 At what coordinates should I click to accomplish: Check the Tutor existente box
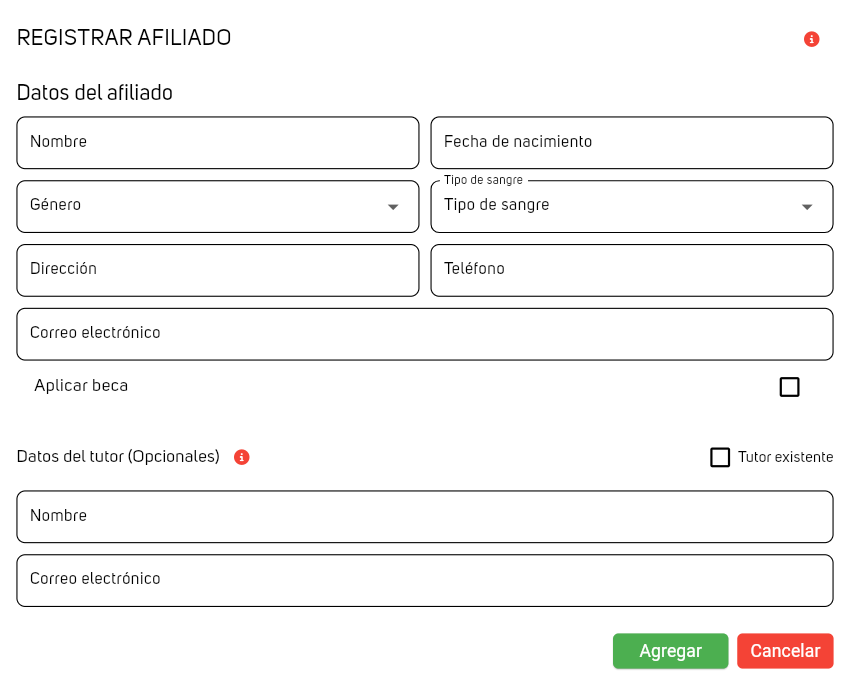(720, 457)
